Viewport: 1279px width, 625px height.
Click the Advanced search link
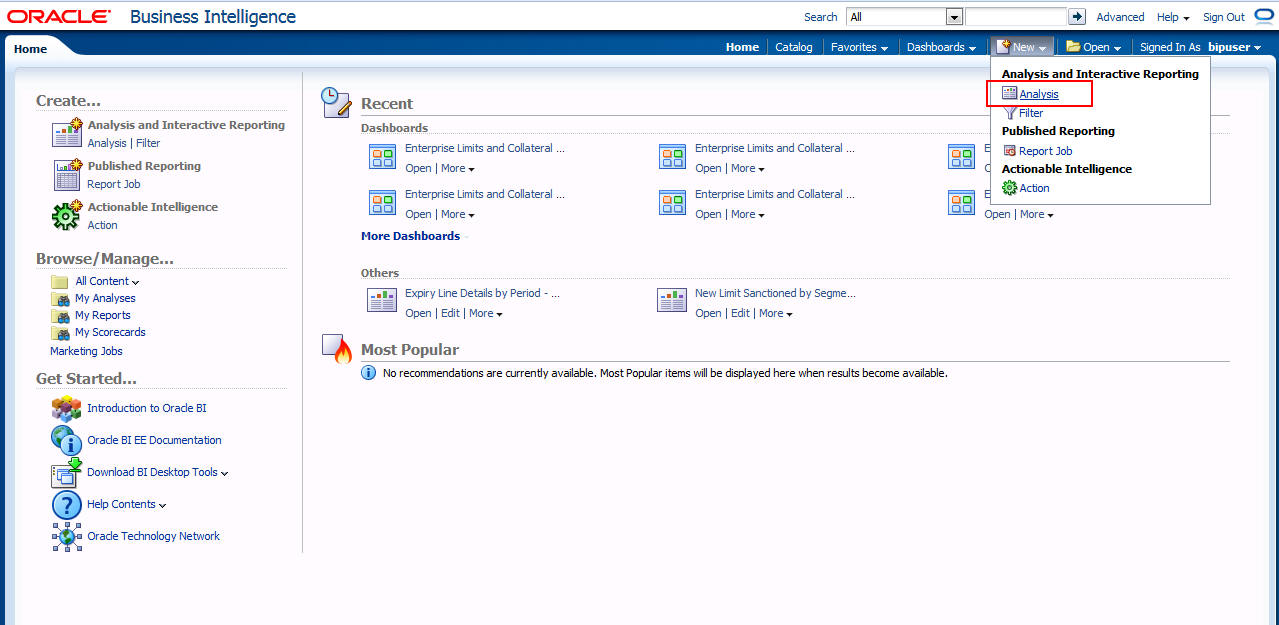click(1120, 17)
